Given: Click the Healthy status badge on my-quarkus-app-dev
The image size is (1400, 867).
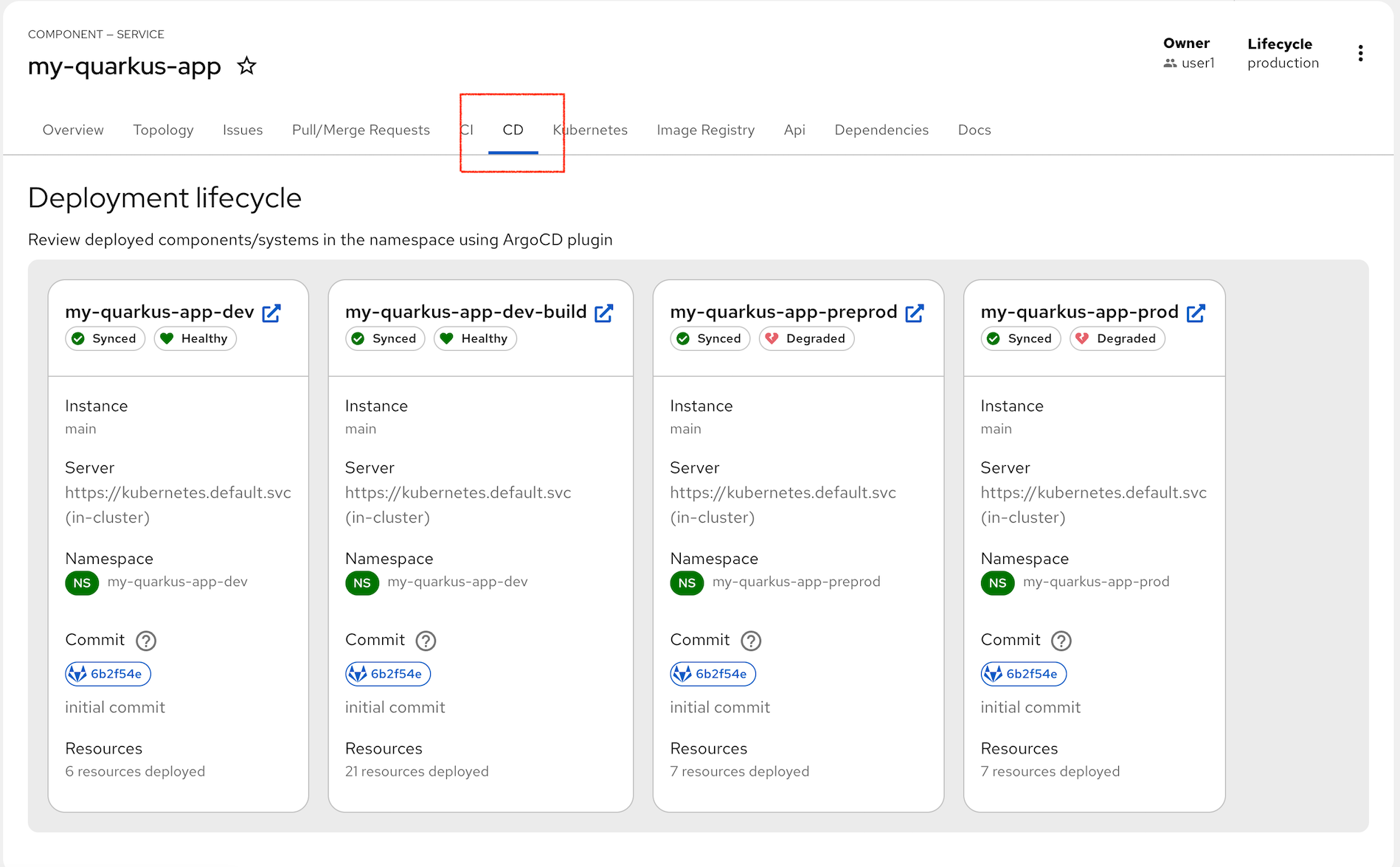Looking at the screenshot, I should pyautogui.click(x=195, y=338).
